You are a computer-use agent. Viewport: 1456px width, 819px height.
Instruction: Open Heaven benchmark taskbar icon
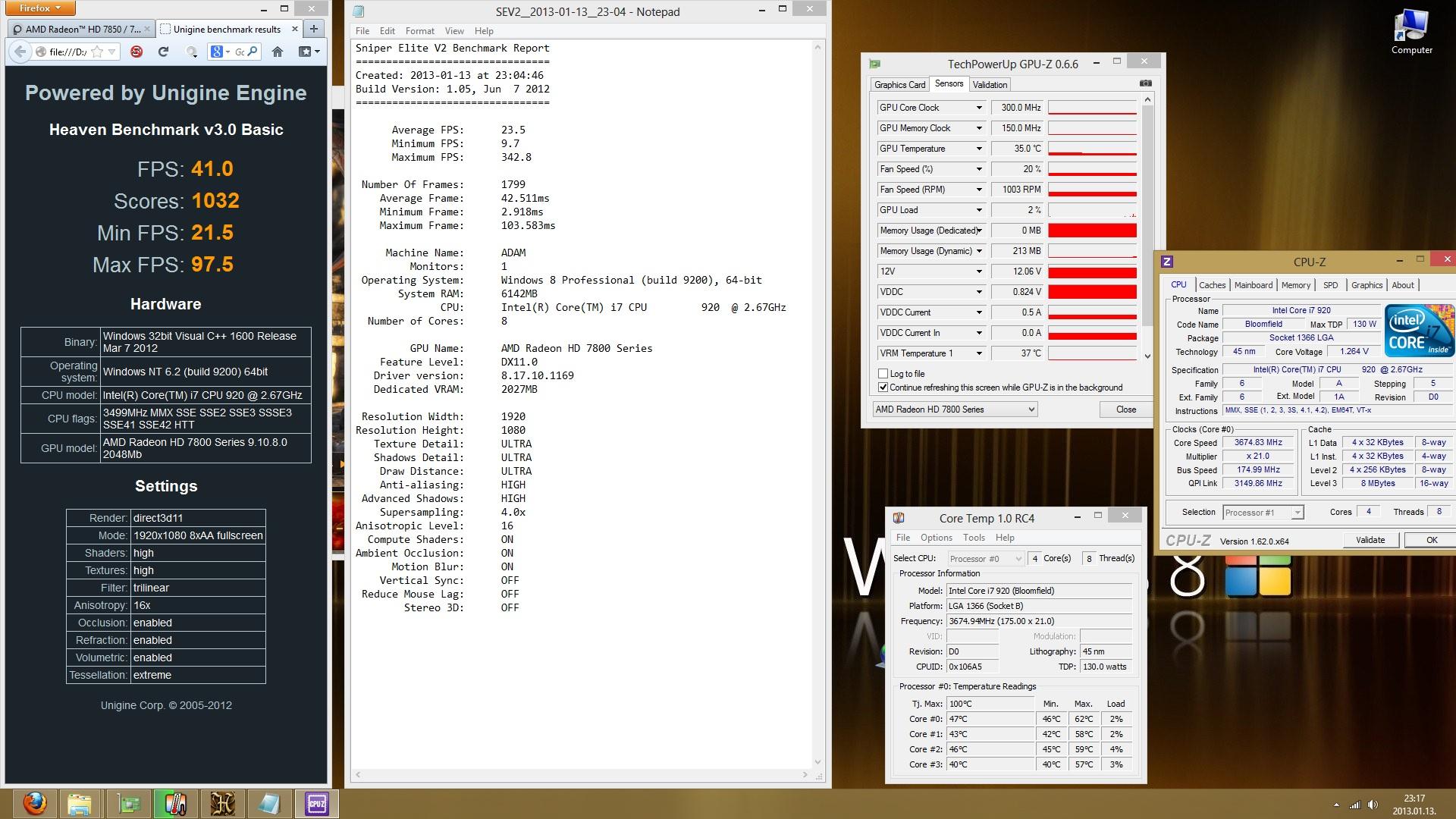tap(222, 804)
